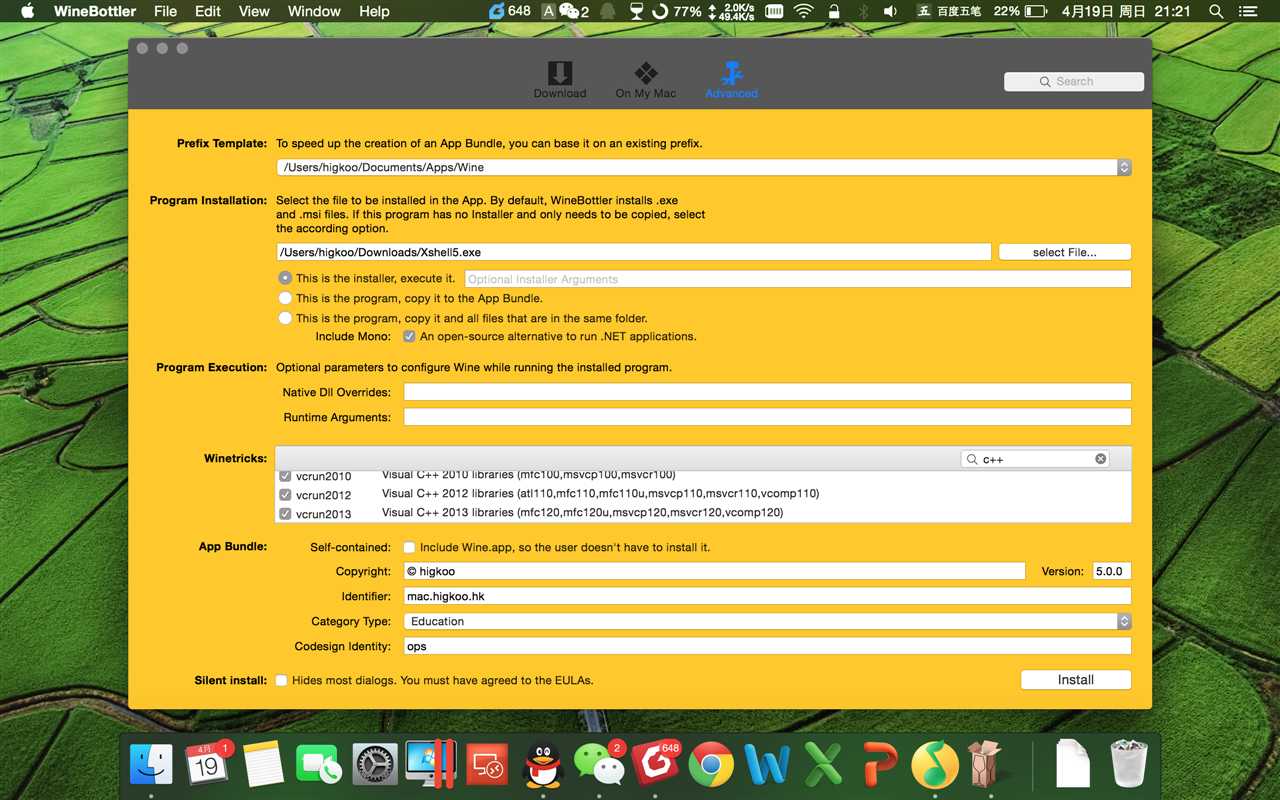Open the Baidu Wubi input method menu
Screen dimensions: 1280x800
click(x=950, y=11)
